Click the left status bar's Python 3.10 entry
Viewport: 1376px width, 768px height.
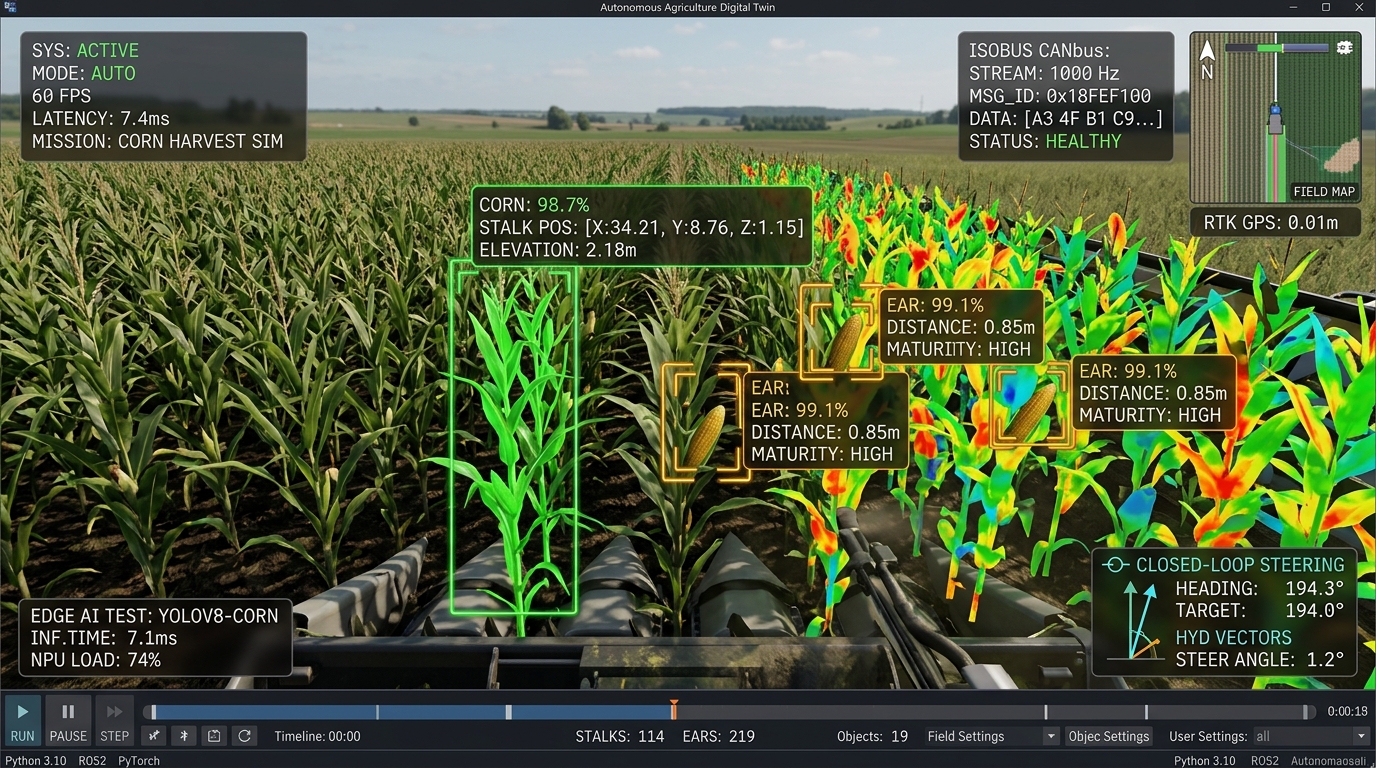(x=35, y=761)
